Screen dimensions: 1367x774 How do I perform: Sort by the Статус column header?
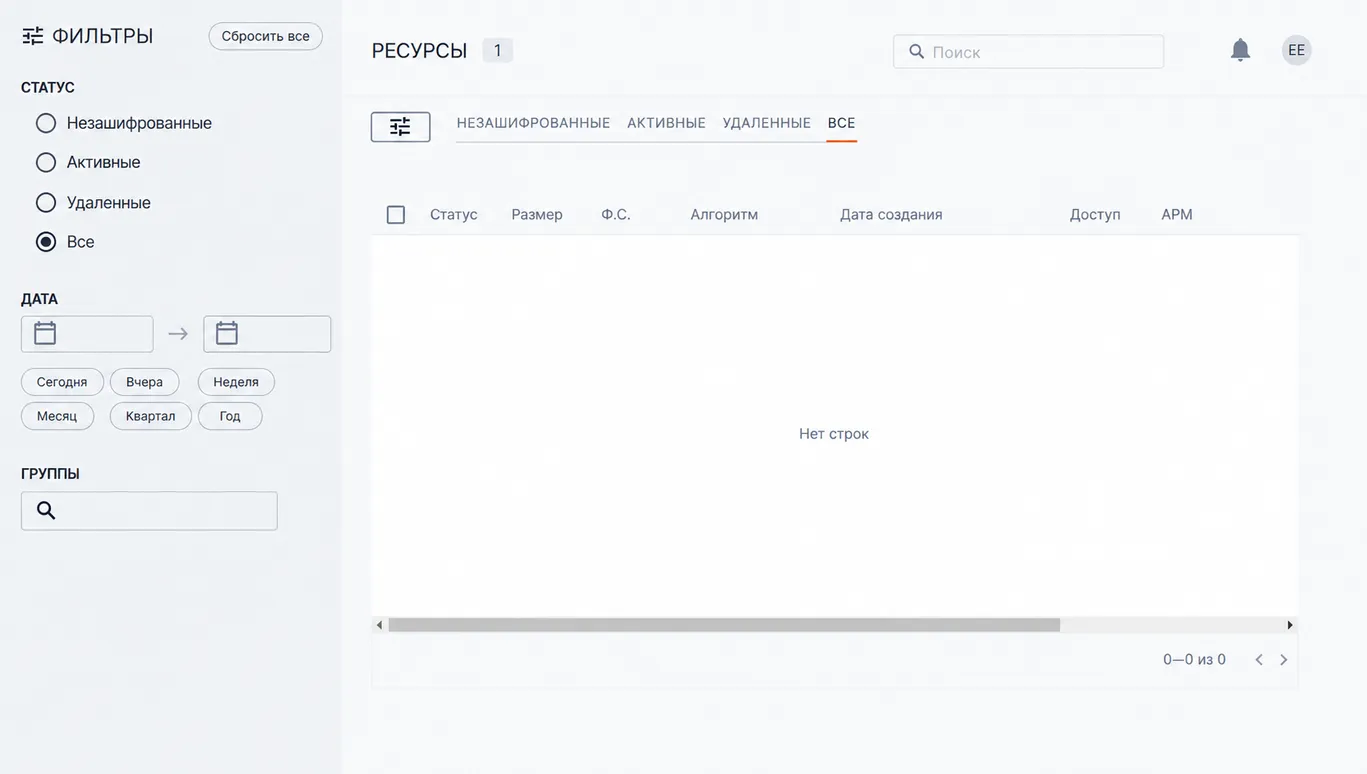point(454,215)
